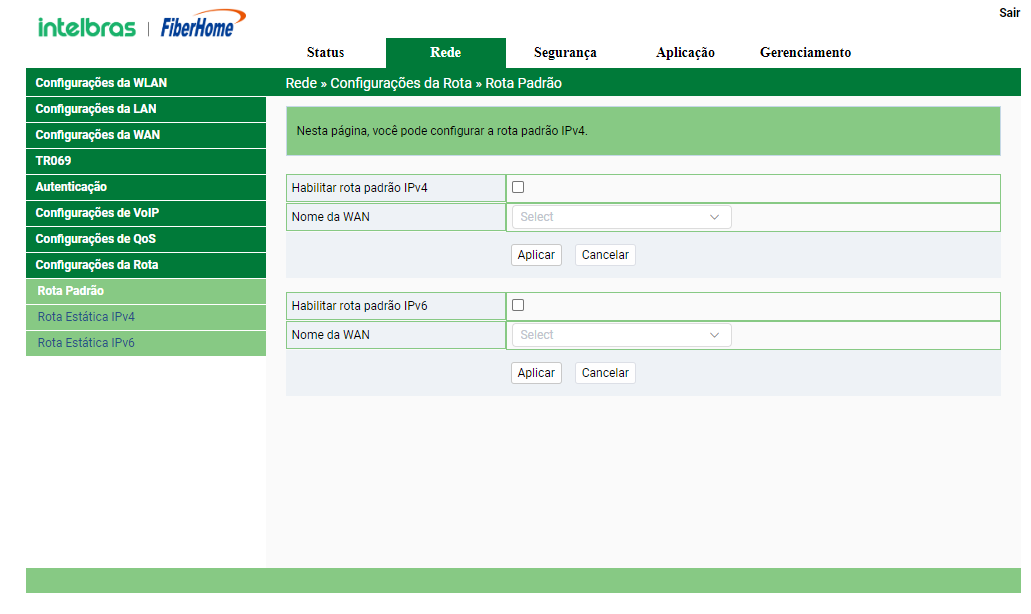Click Aplicar for the IPv4 route
Image resolution: width=1031 pixels, height=614 pixels.
click(x=536, y=255)
